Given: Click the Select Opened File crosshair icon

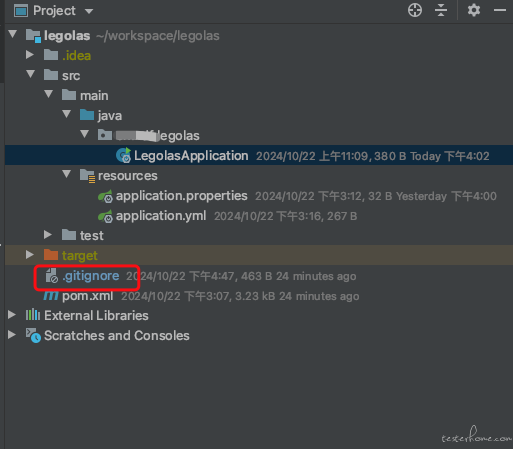Looking at the screenshot, I should (415, 10).
